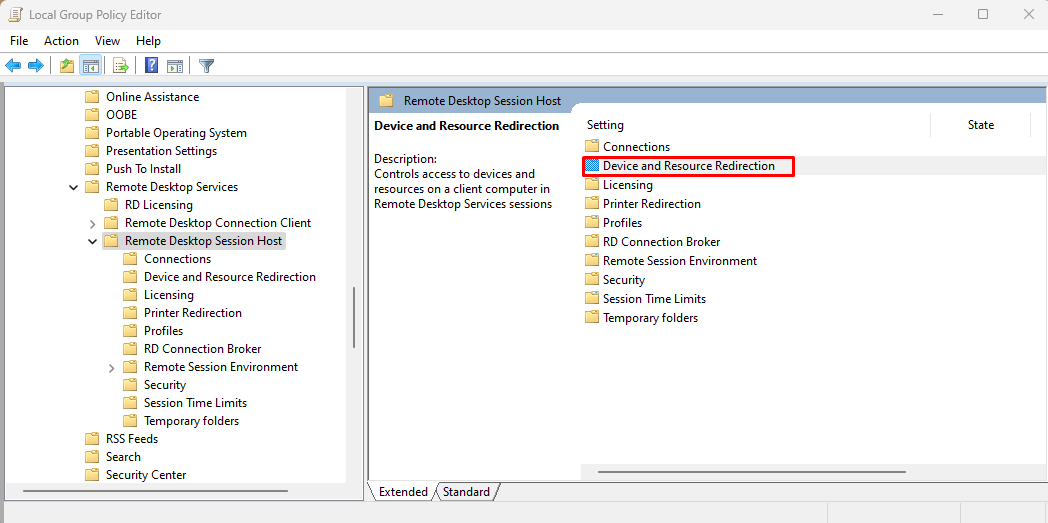
Task: Click folder icon beside RSS Feeds
Action: (92, 439)
